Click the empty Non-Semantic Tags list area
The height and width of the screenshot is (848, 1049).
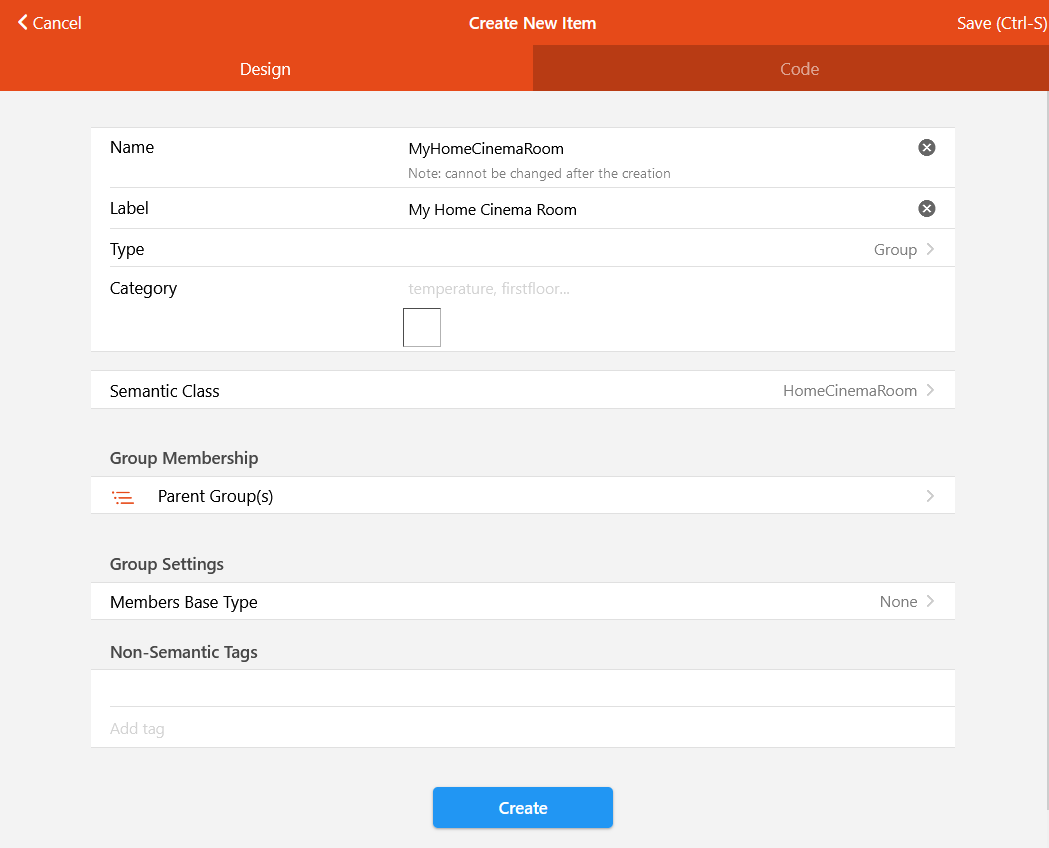[522, 688]
